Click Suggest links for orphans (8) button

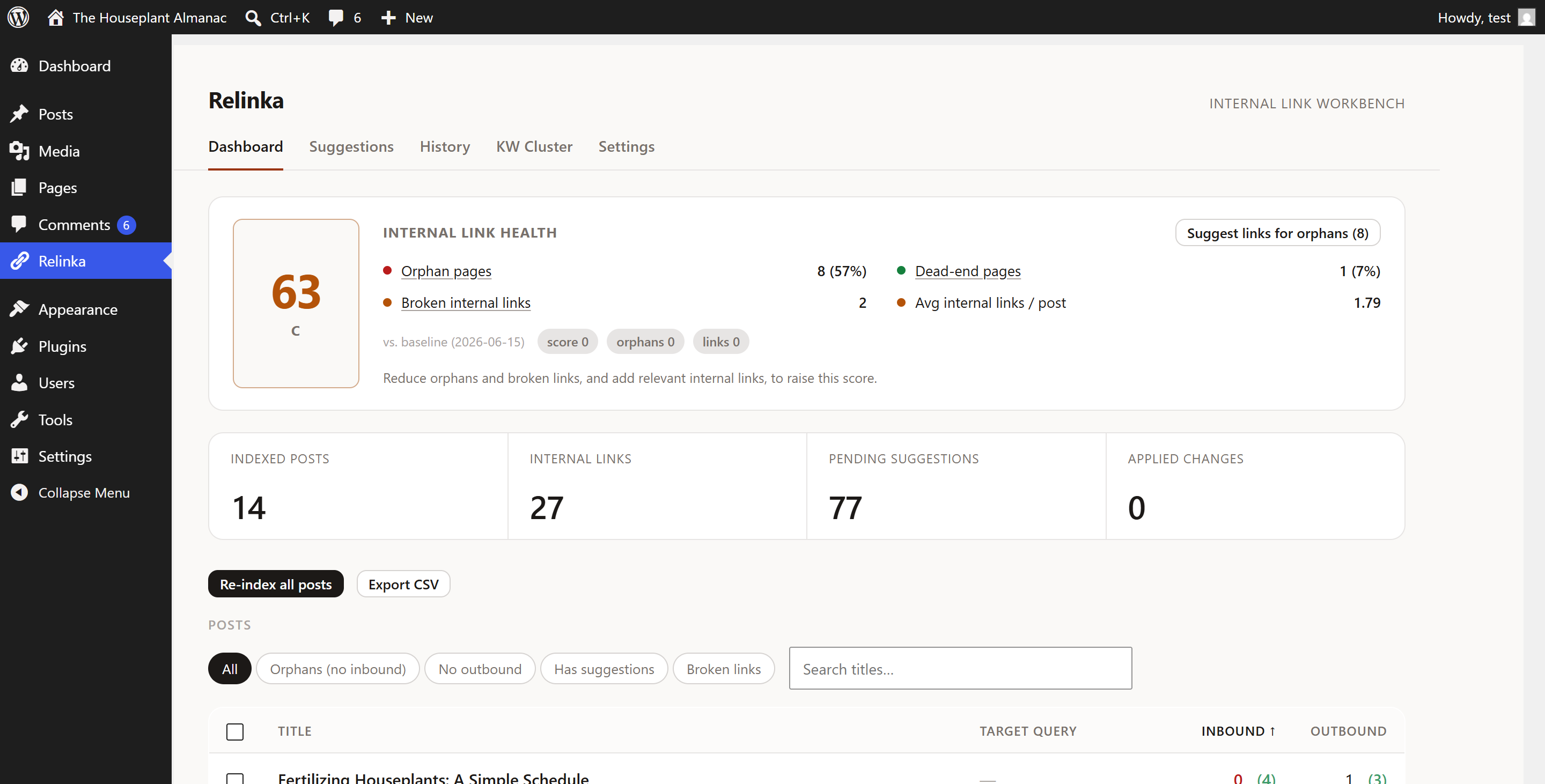tap(1277, 233)
